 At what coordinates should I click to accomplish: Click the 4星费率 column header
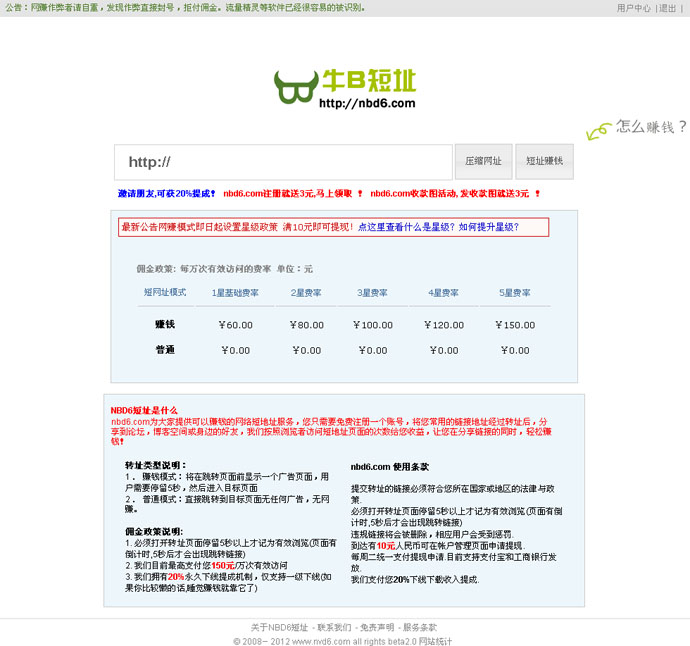coord(443,293)
